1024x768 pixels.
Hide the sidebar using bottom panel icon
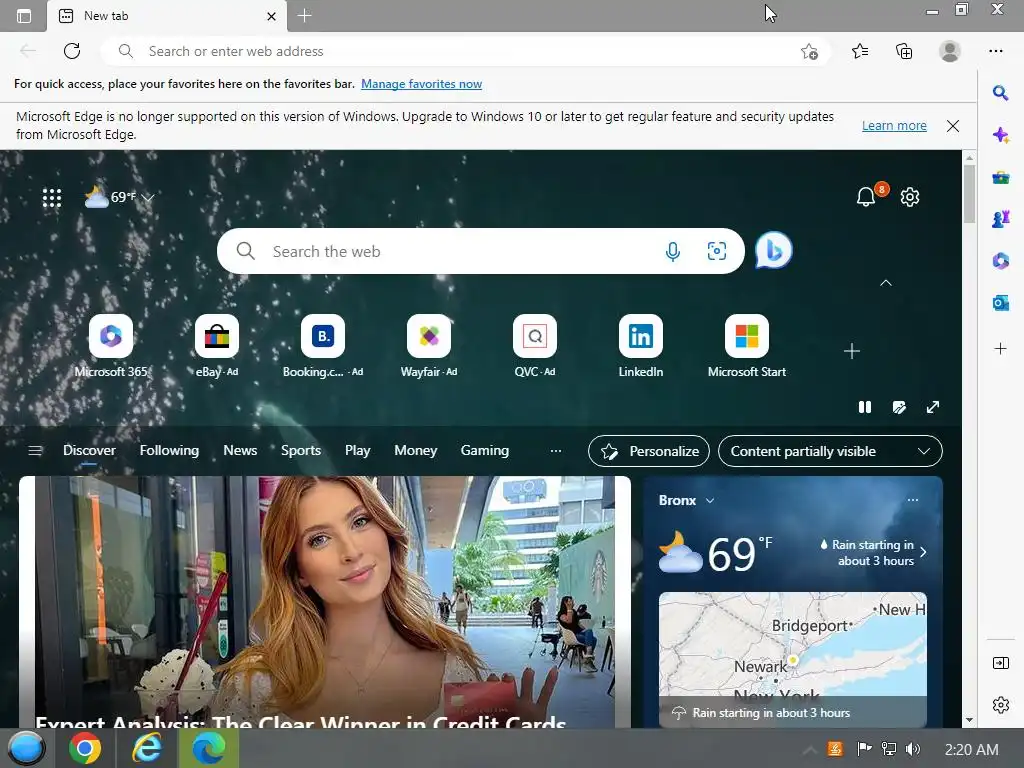coord(1000,664)
